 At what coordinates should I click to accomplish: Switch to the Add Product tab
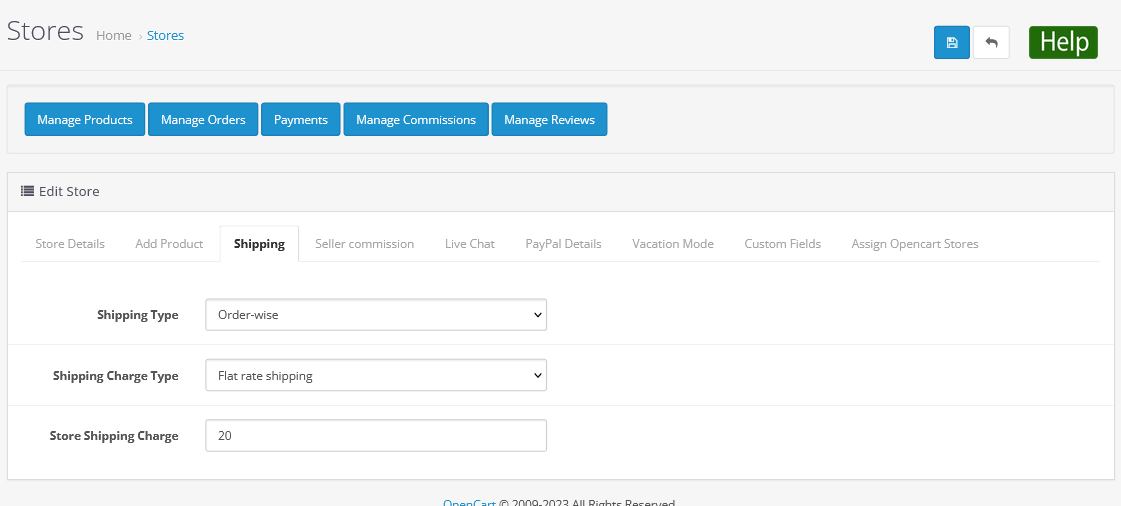(169, 244)
